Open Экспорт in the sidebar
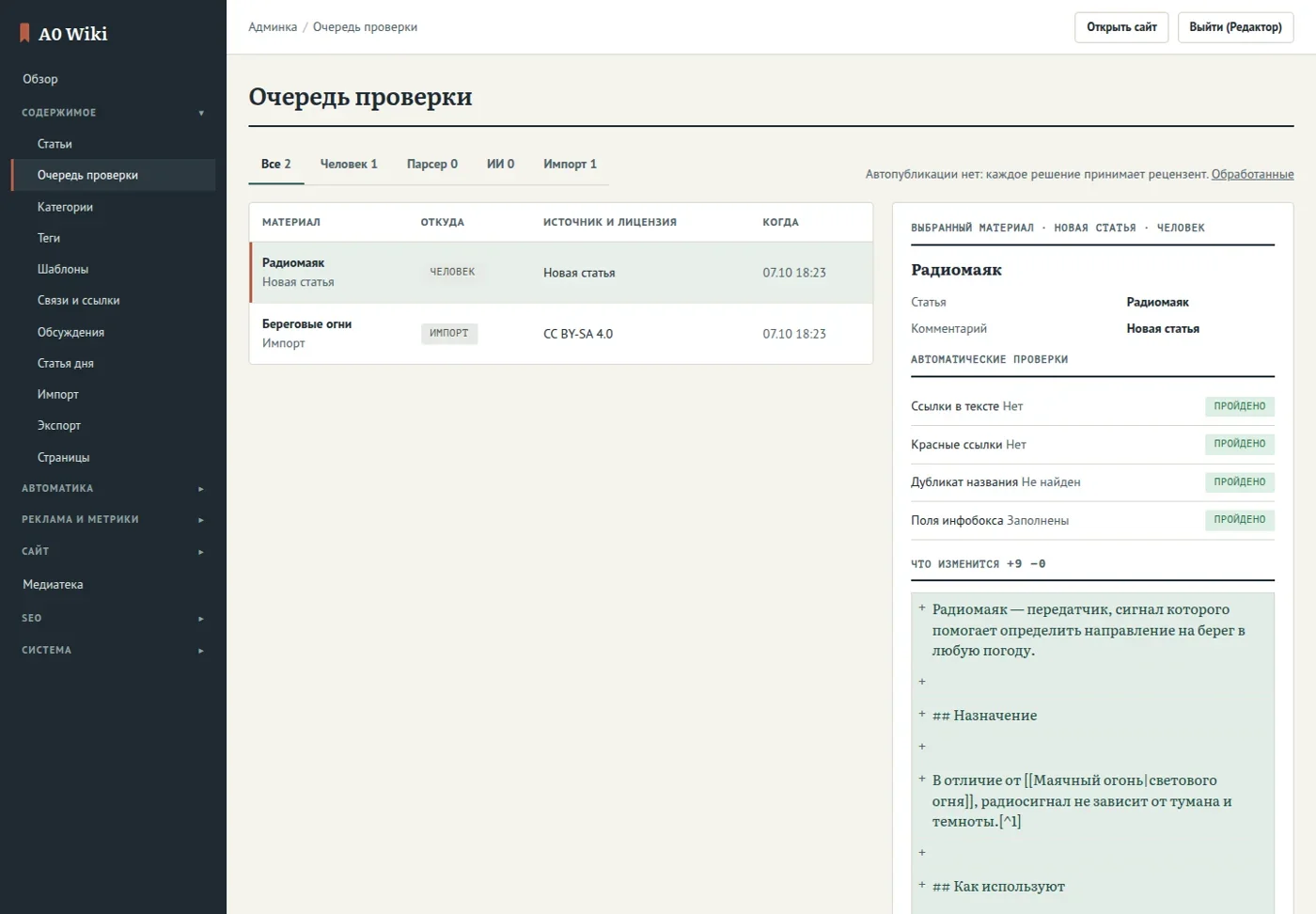 [x=113, y=426]
